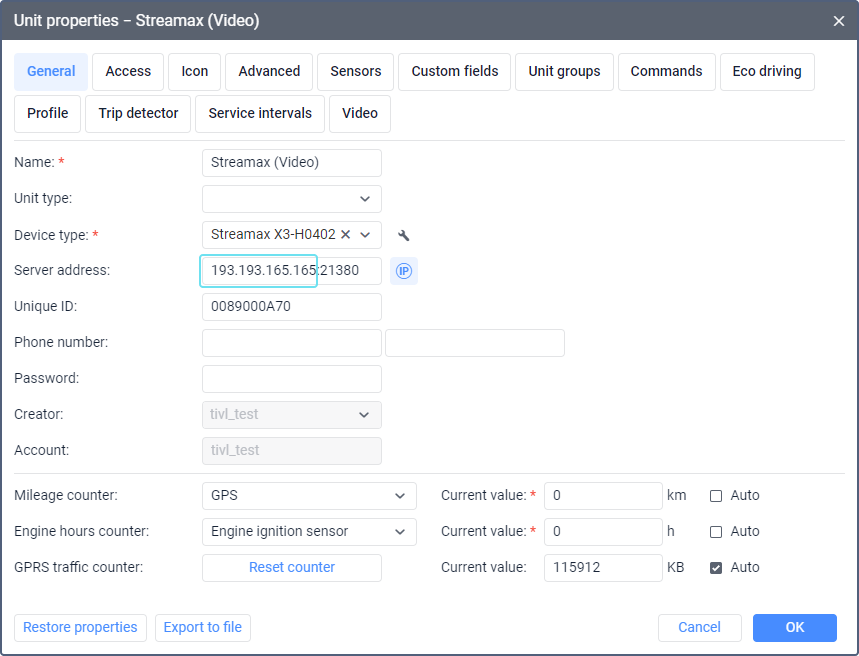Go to the Trip detector tab

coord(138,113)
